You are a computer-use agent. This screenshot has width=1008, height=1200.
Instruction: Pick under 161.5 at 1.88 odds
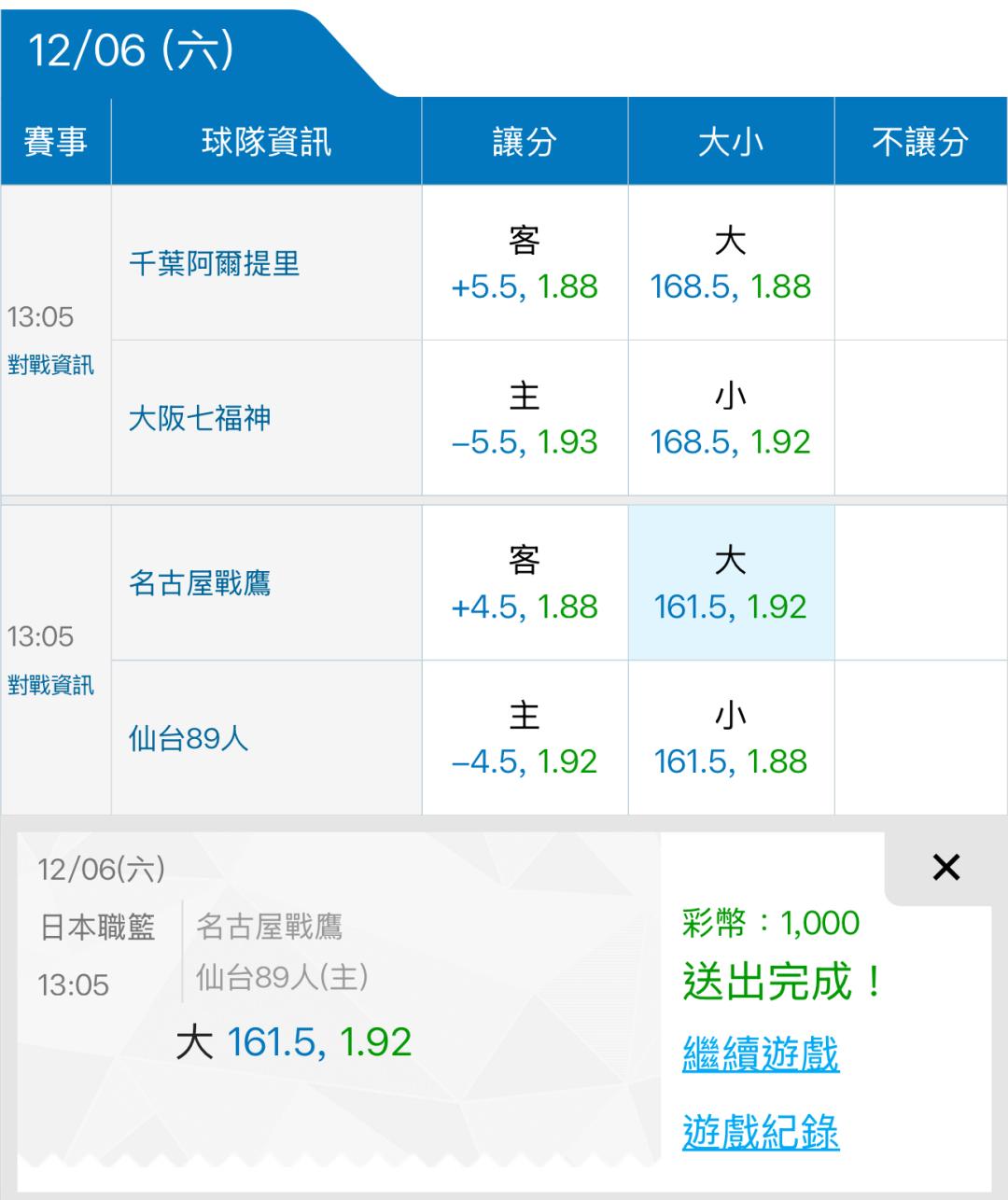[731, 739]
